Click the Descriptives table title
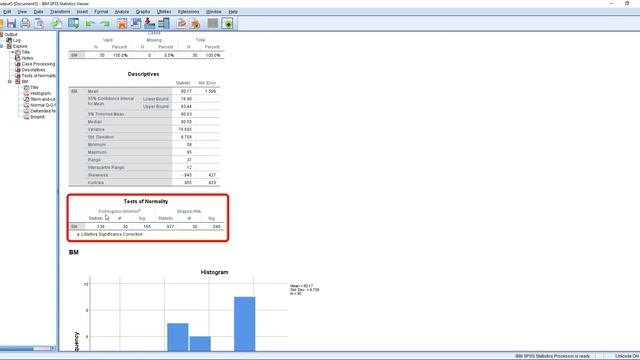 click(143, 74)
